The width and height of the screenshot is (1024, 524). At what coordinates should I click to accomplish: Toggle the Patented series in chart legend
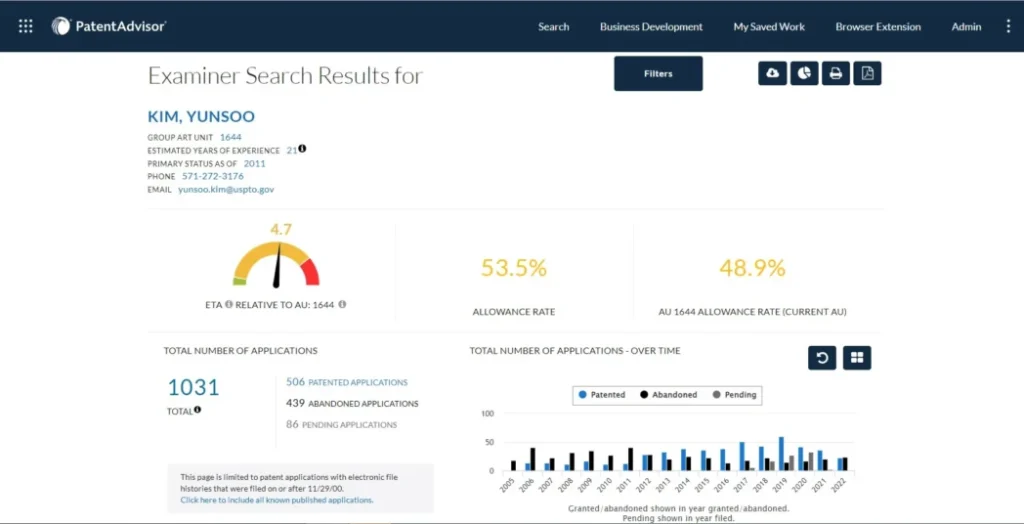point(602,395)
